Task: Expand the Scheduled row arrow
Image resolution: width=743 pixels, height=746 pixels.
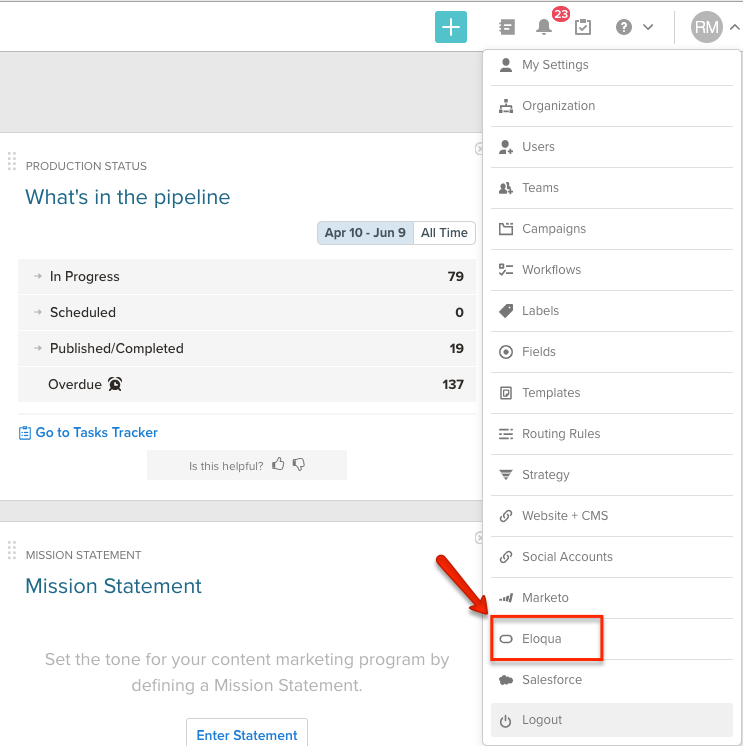Action: pyautogui.click(x=38, y=313)
